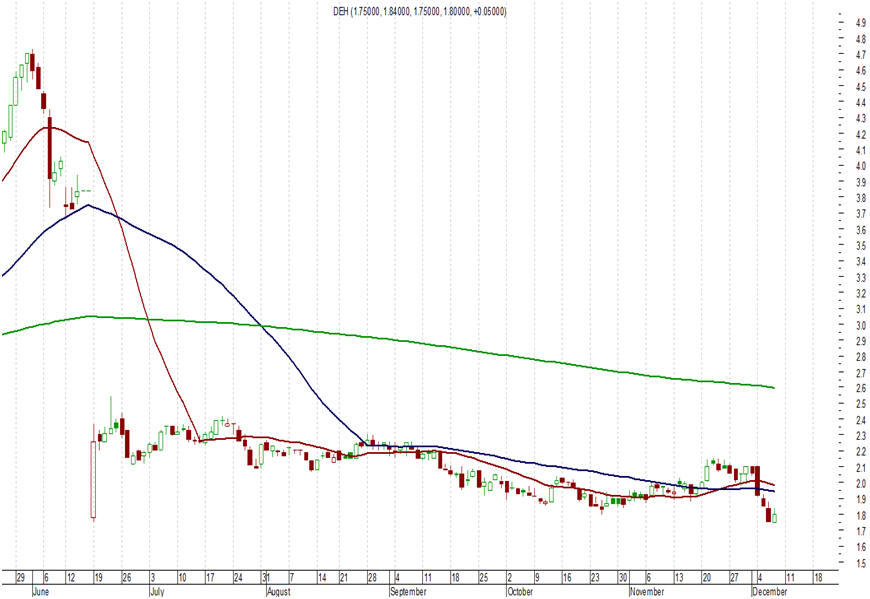Select the 2.4 price axis label

861,420
